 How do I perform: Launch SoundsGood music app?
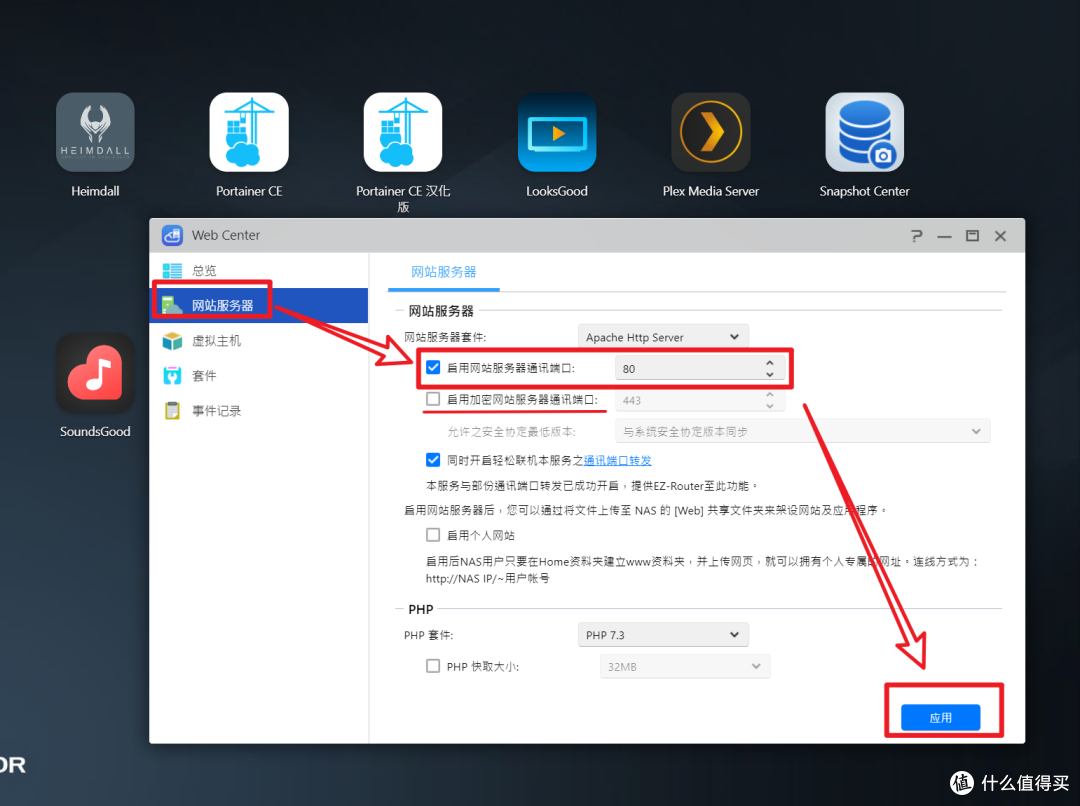tap(95, 373)
